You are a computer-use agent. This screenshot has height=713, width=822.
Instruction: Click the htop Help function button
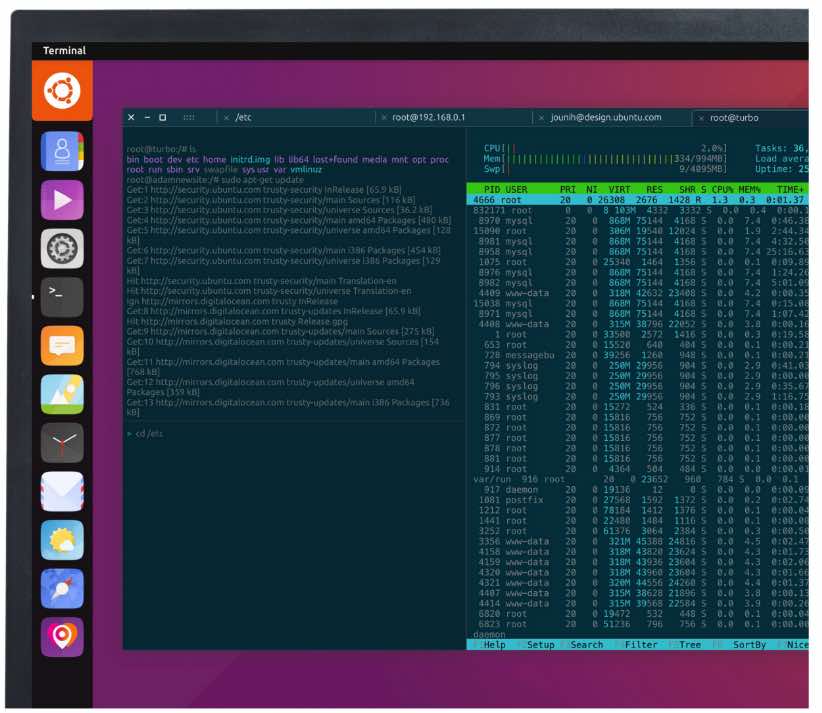tap(494, 645)
